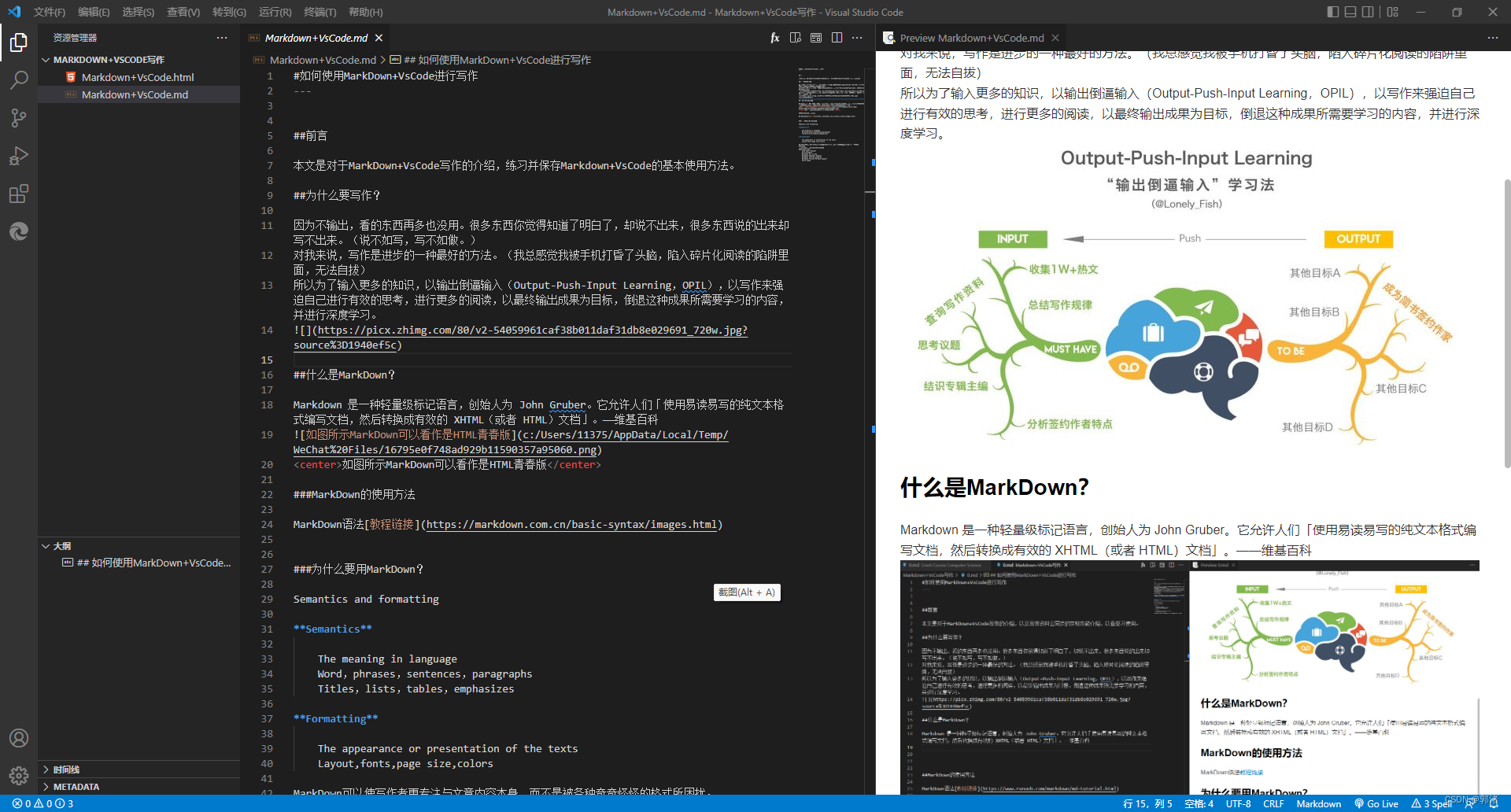1511x812 pixels.
Task: Open Markdown preview to the side
Action: [x=796, y=37]
